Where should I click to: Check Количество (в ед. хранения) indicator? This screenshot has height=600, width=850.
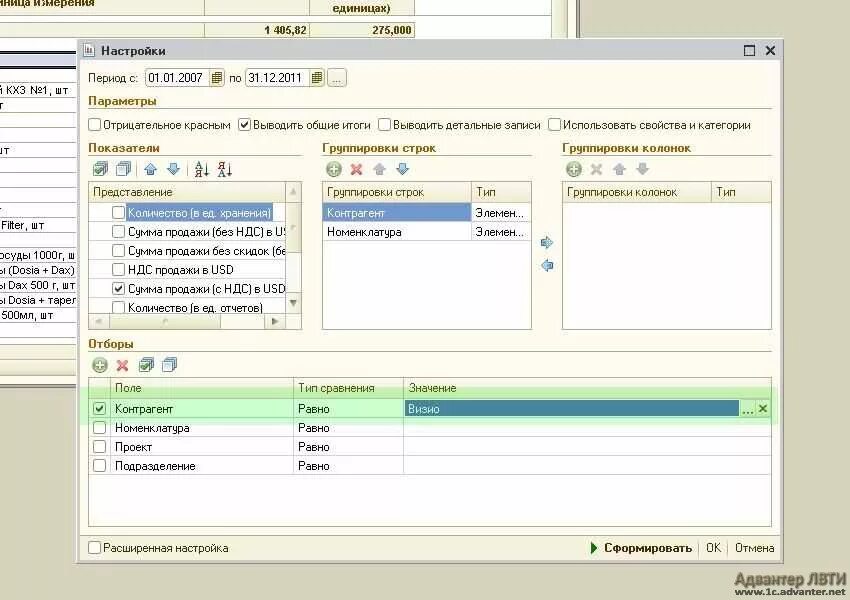click(x=118, y=212)
